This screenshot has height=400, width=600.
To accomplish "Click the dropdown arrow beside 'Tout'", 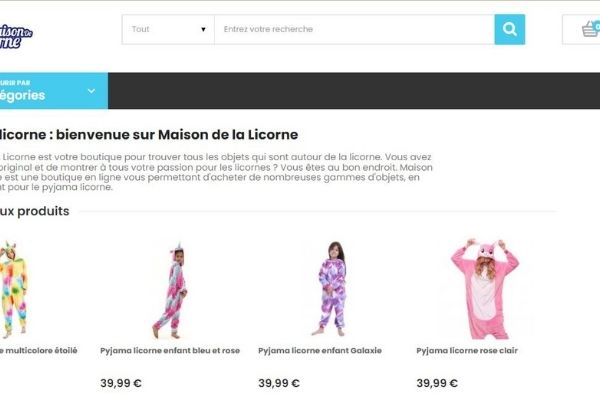I will coord(203,29).
